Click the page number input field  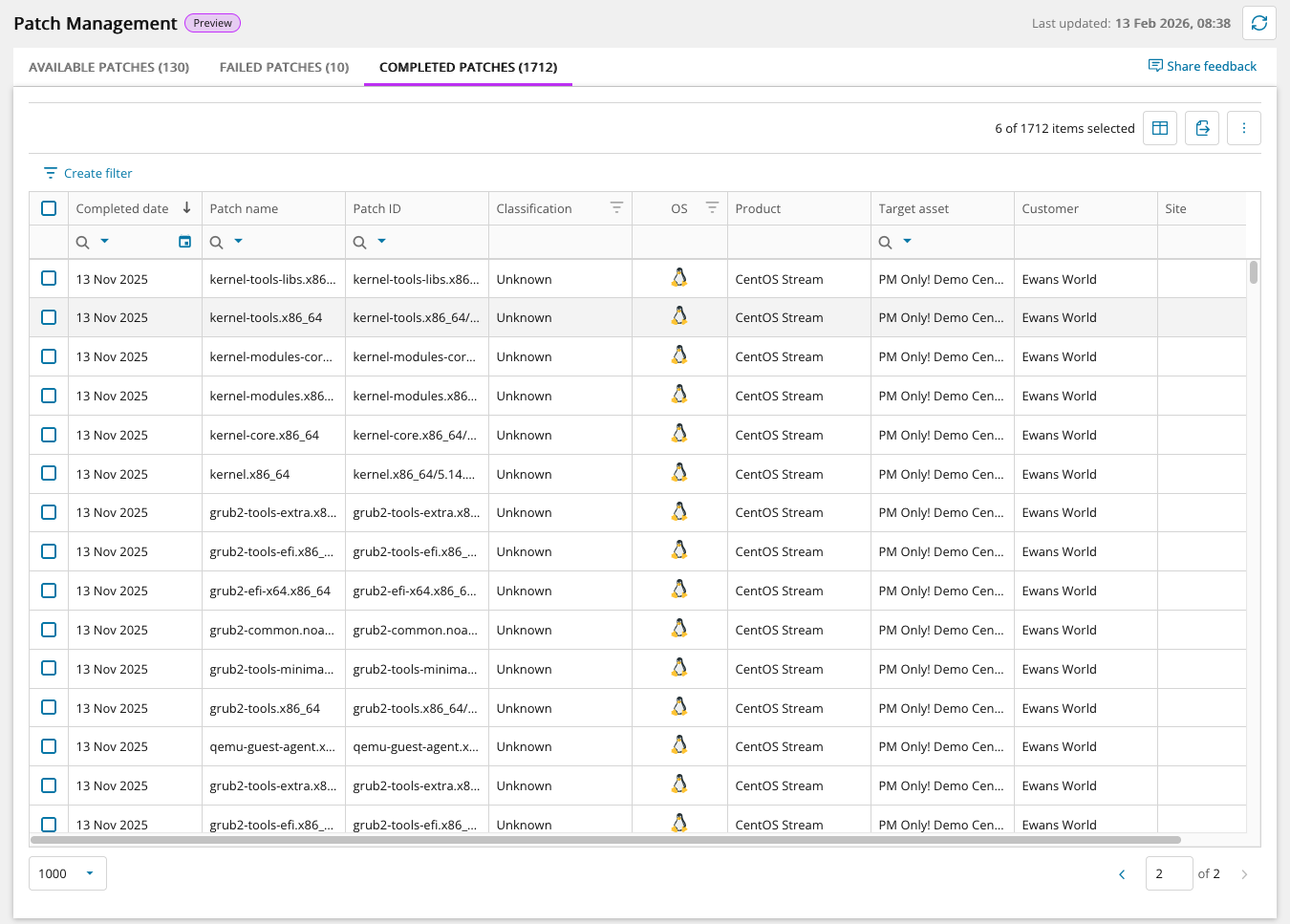point(1169,873)
